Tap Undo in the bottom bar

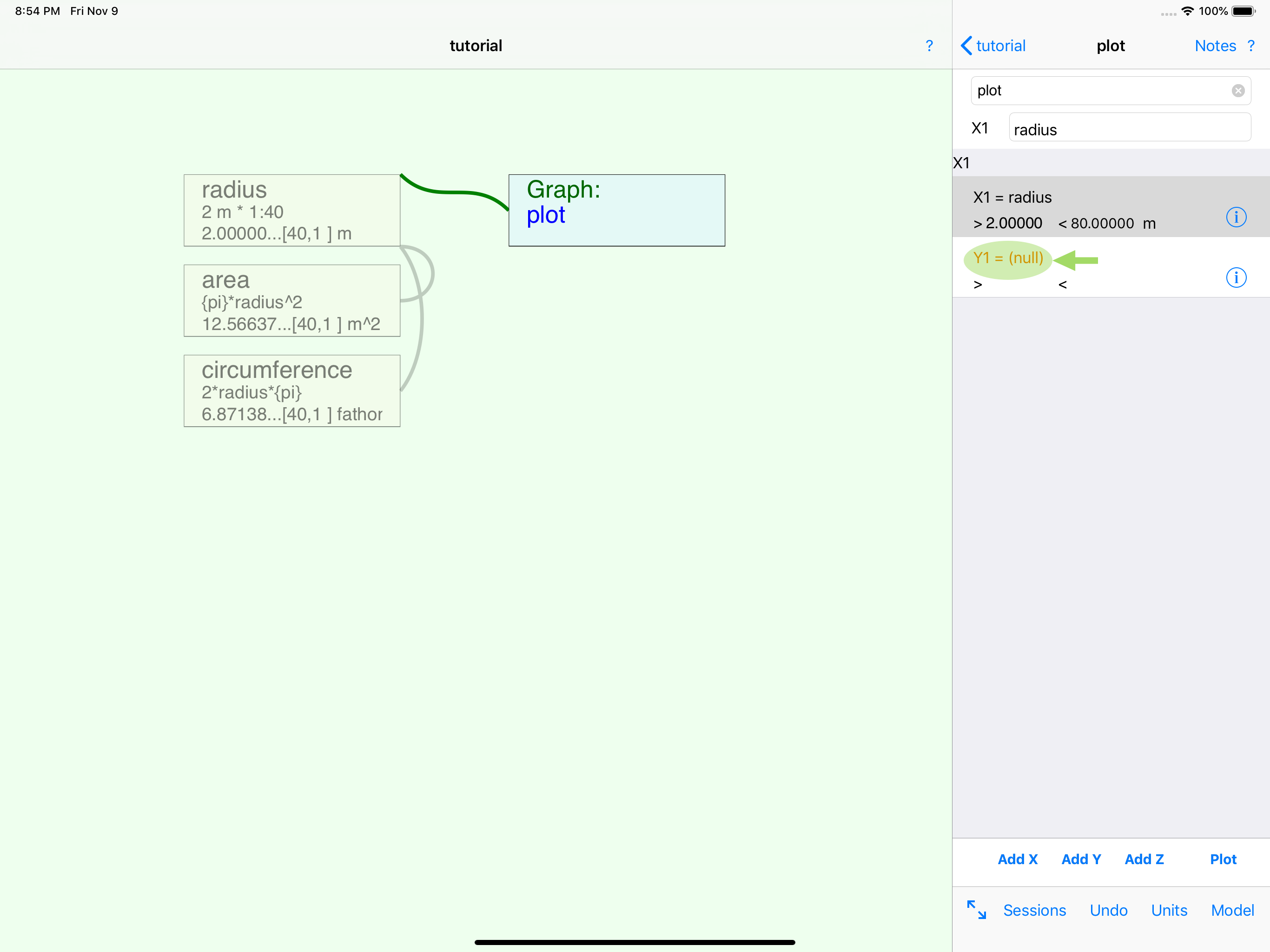[x=1109, y=911]
